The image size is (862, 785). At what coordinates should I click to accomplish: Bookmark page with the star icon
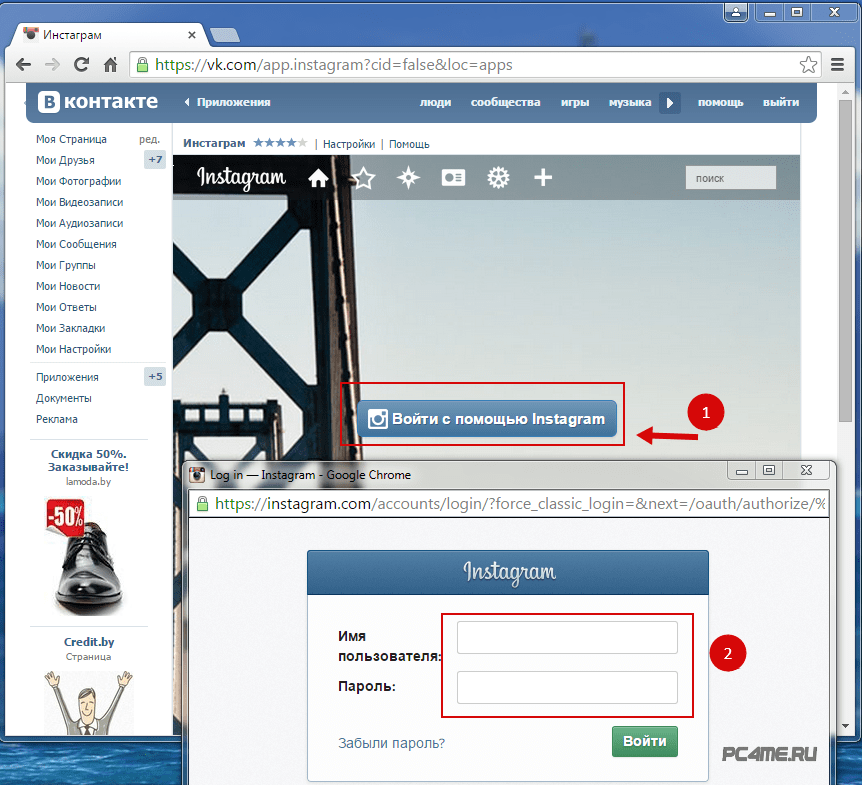(x=808, y=65)
